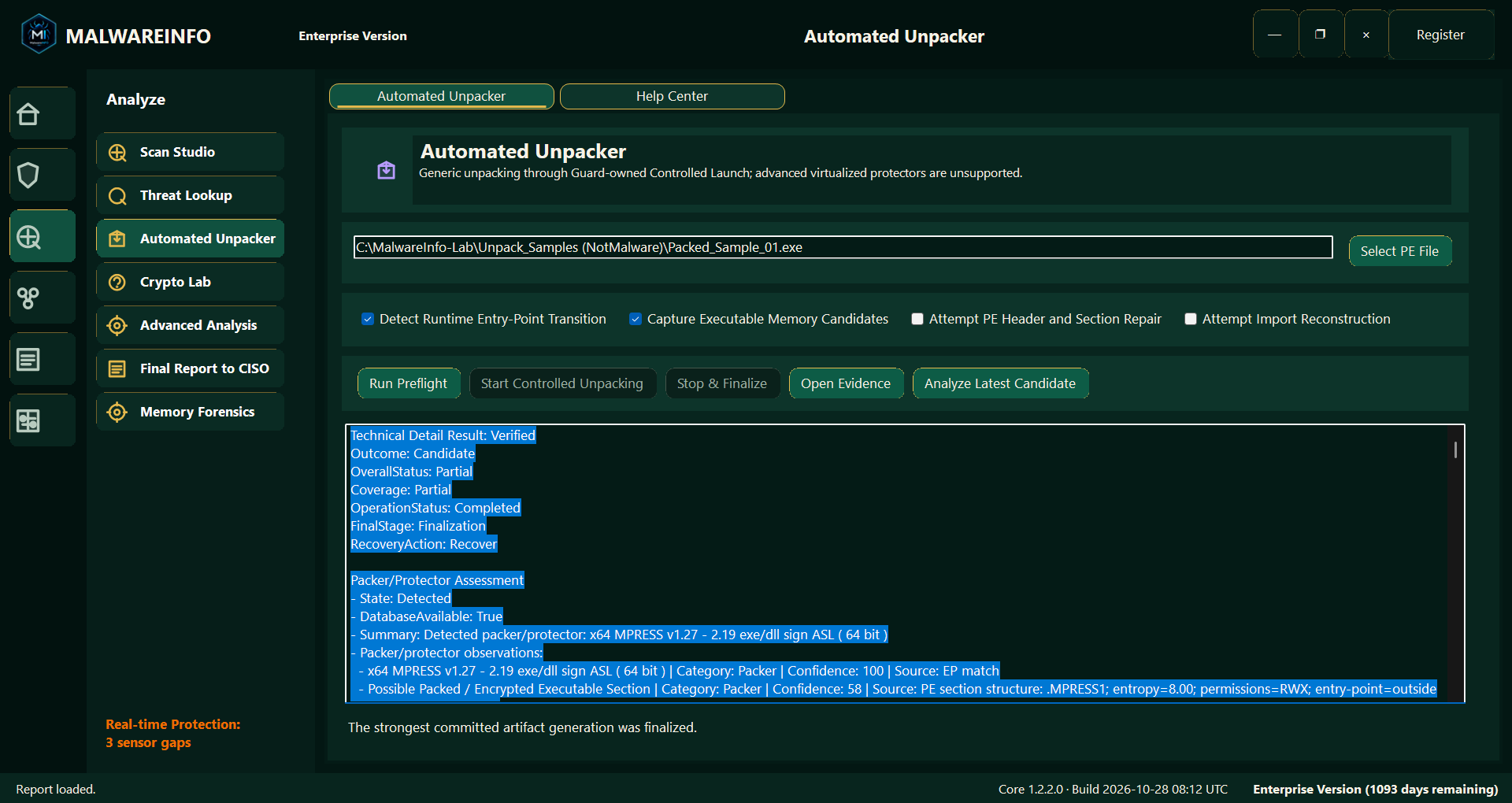Screen dimensions: 1512x803
Task: Open Memory Forensics from Analyze menu
Action: click(x=191, y=412)
